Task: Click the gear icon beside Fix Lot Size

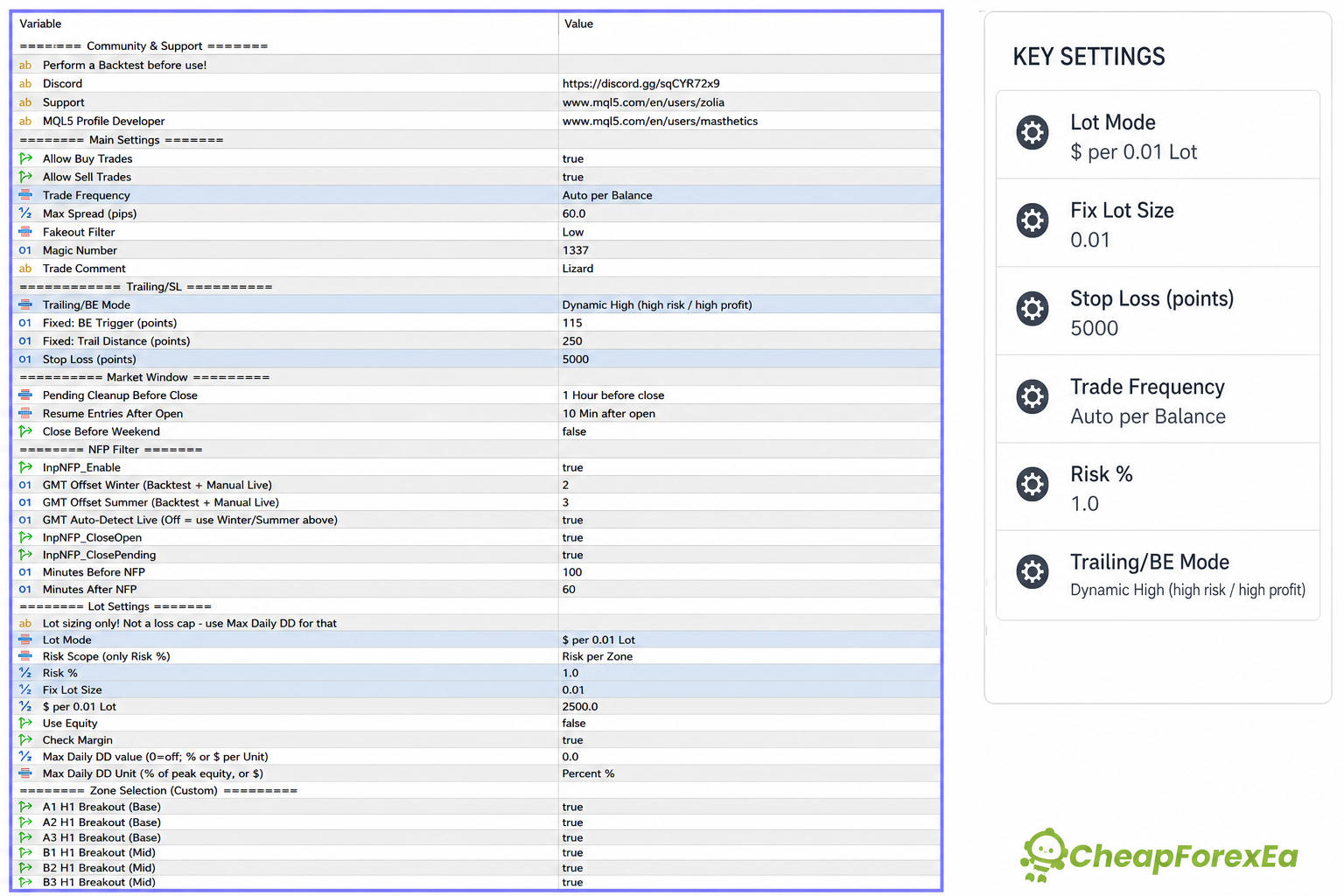Action: pos(1032,220)
